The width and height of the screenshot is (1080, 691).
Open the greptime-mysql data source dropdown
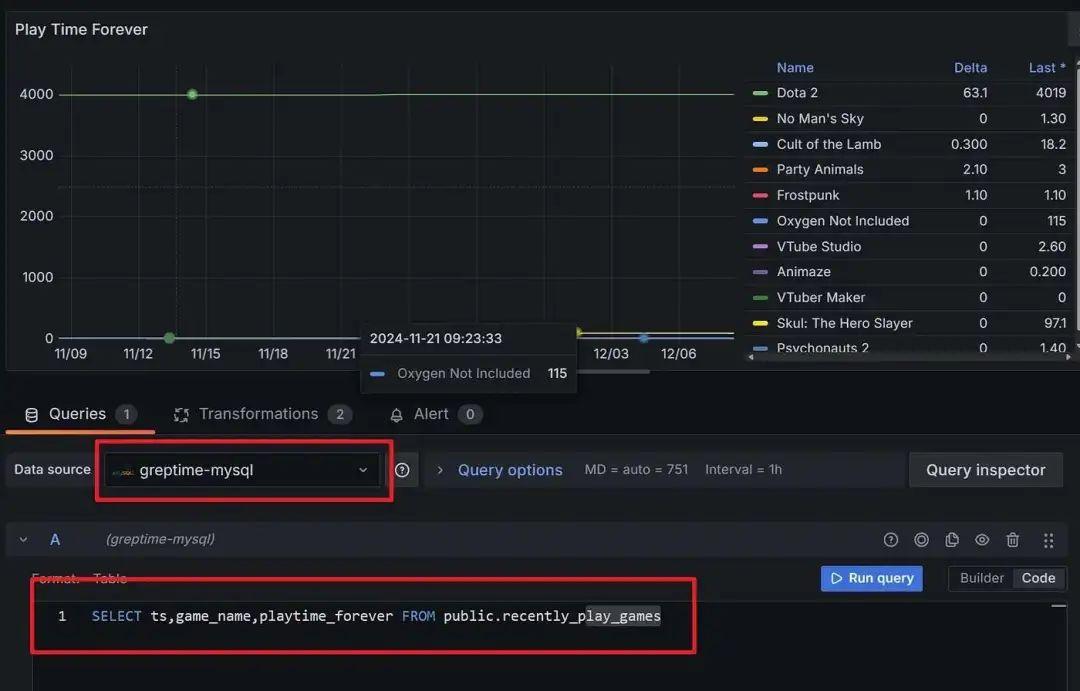(242, 470)
